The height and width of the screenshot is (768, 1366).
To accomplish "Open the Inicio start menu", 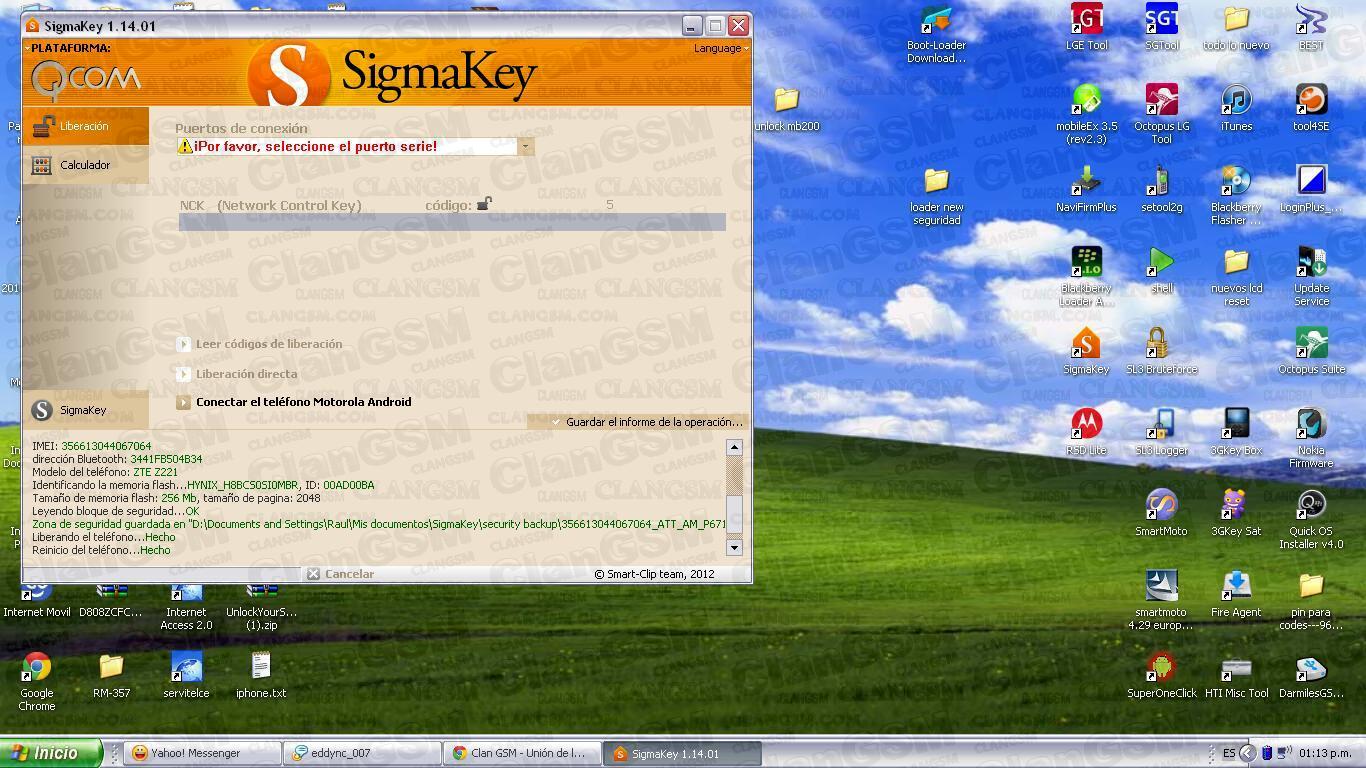I will coord(51,753).
